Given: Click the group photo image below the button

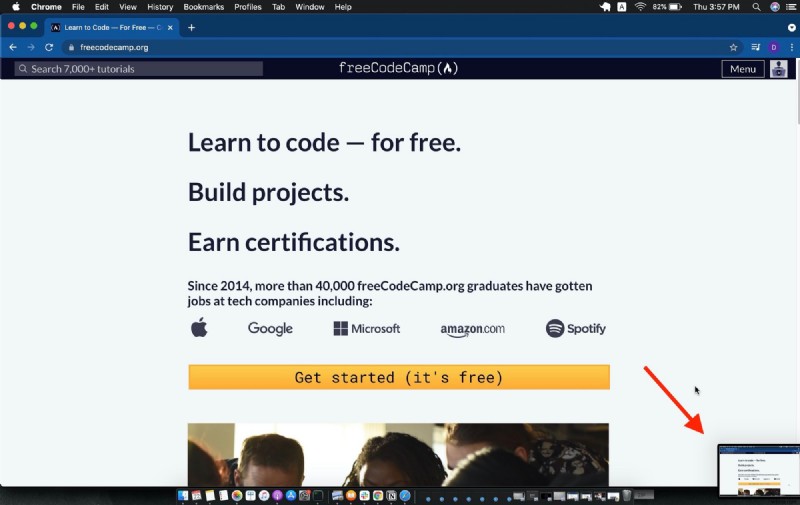Looking at the screenshot, I should click(398, 454).
